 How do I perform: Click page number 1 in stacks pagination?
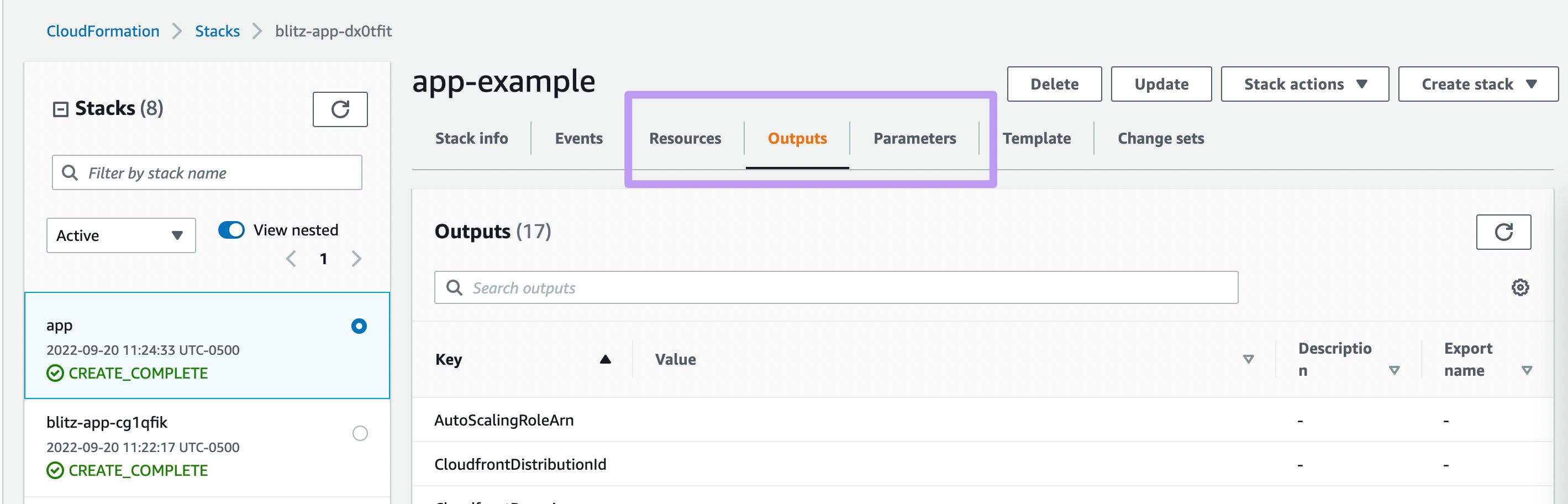click(323, 259)
